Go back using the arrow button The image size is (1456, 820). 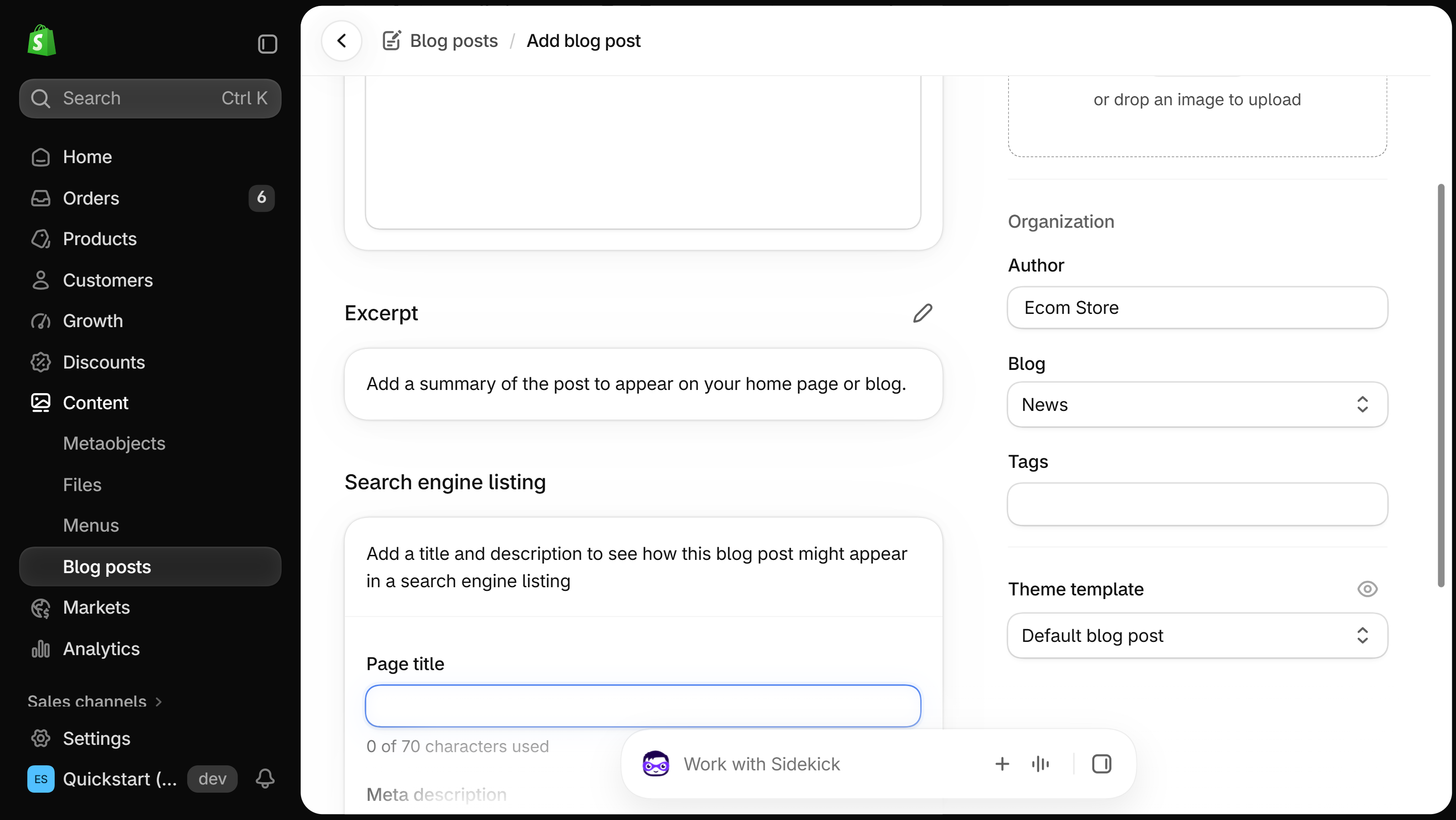342,41
